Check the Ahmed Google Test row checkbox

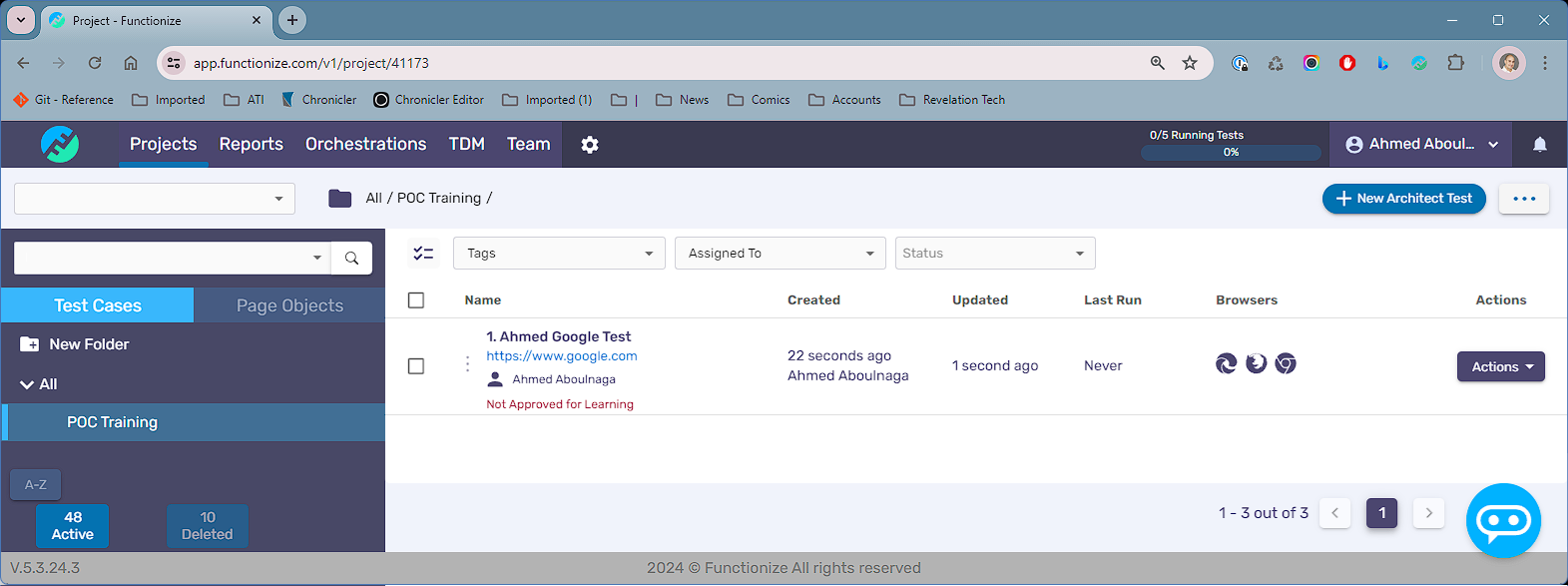[x=416, y=366]
